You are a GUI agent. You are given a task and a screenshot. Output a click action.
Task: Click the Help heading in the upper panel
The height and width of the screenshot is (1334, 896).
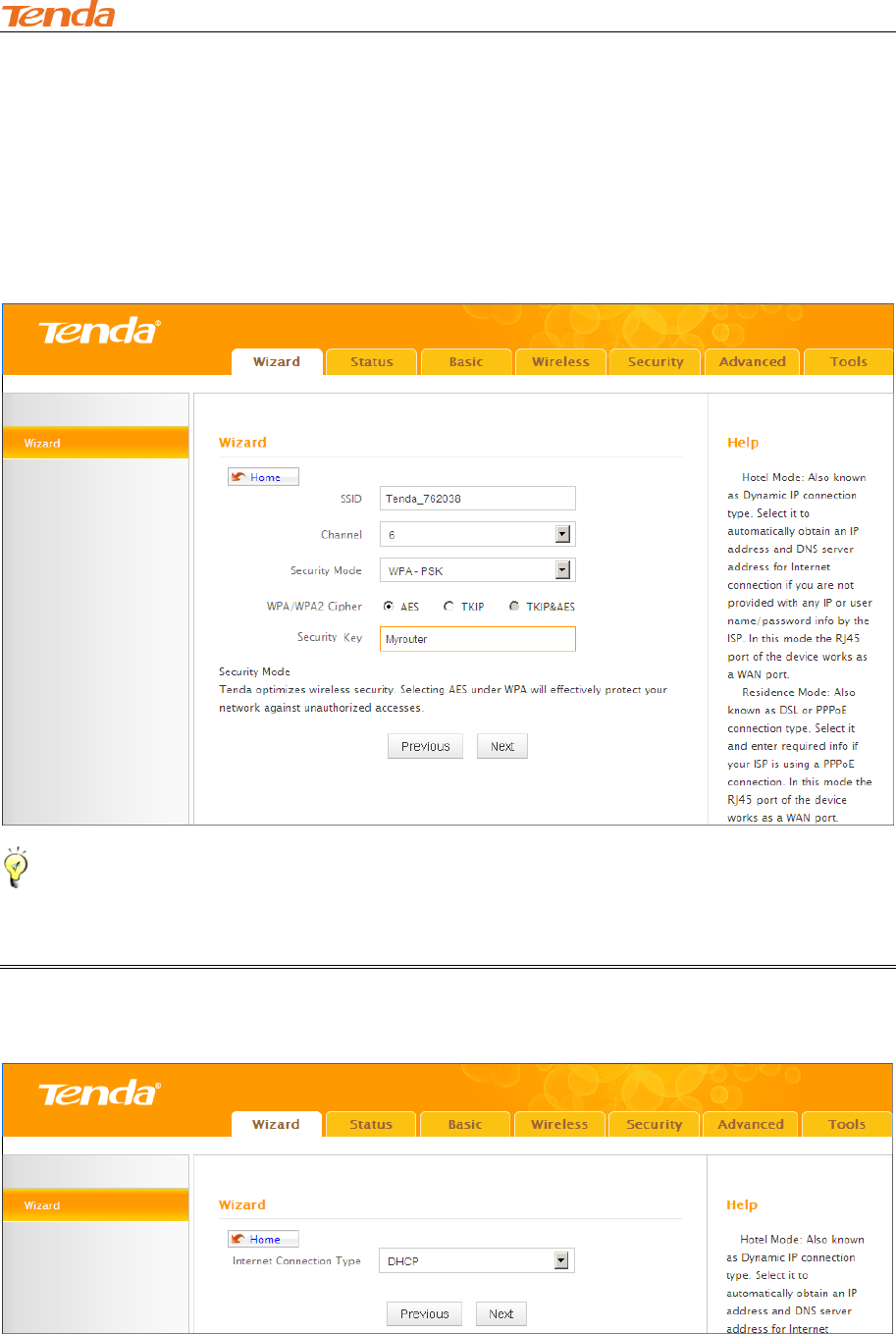coord(743,443)
